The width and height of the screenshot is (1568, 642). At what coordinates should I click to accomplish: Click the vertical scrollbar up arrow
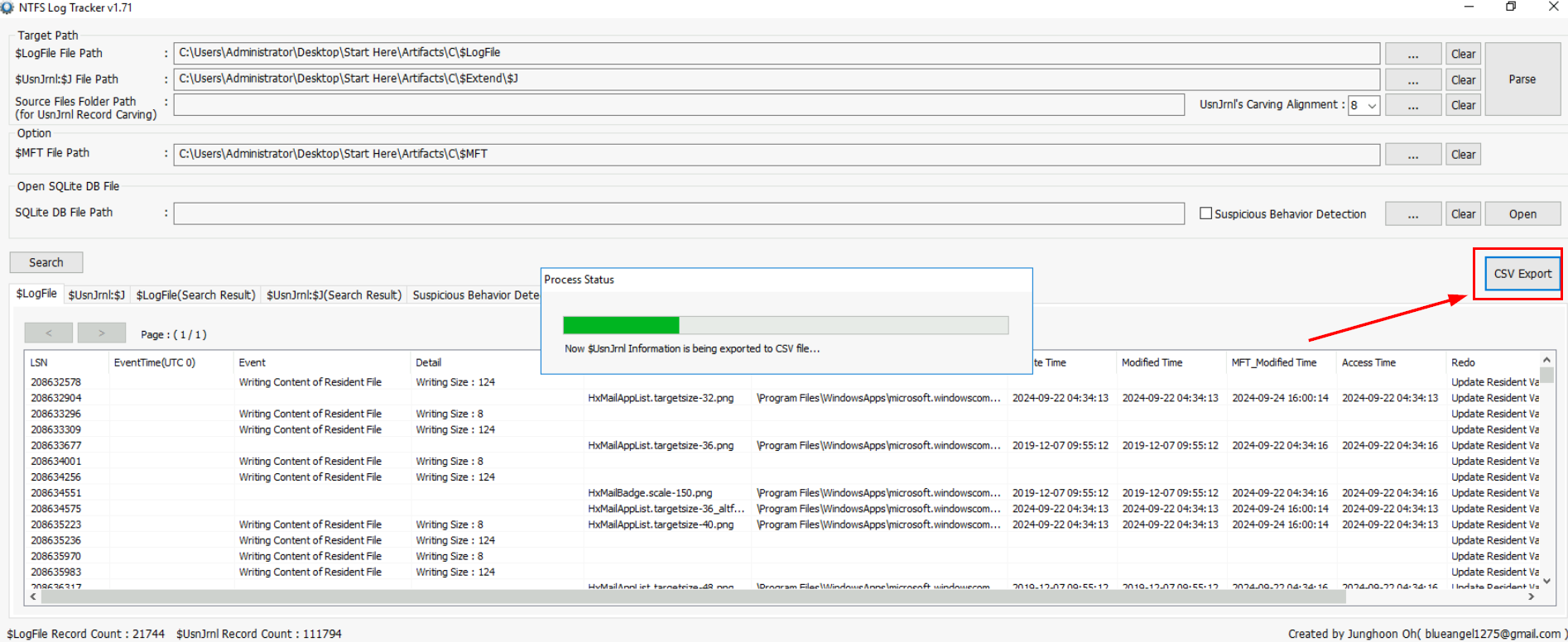point(1546,360)
